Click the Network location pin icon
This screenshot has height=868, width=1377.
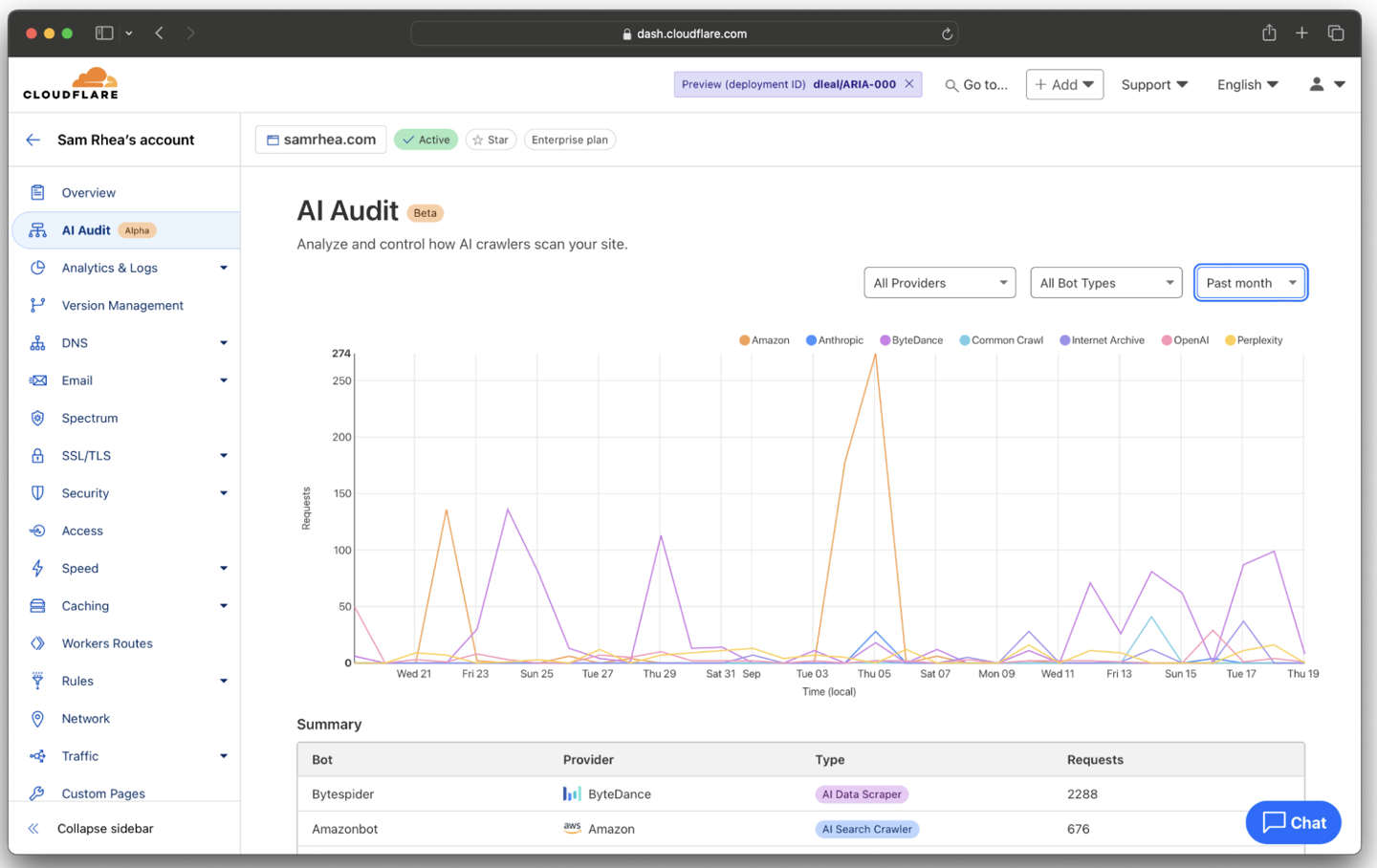coord(37,719)
